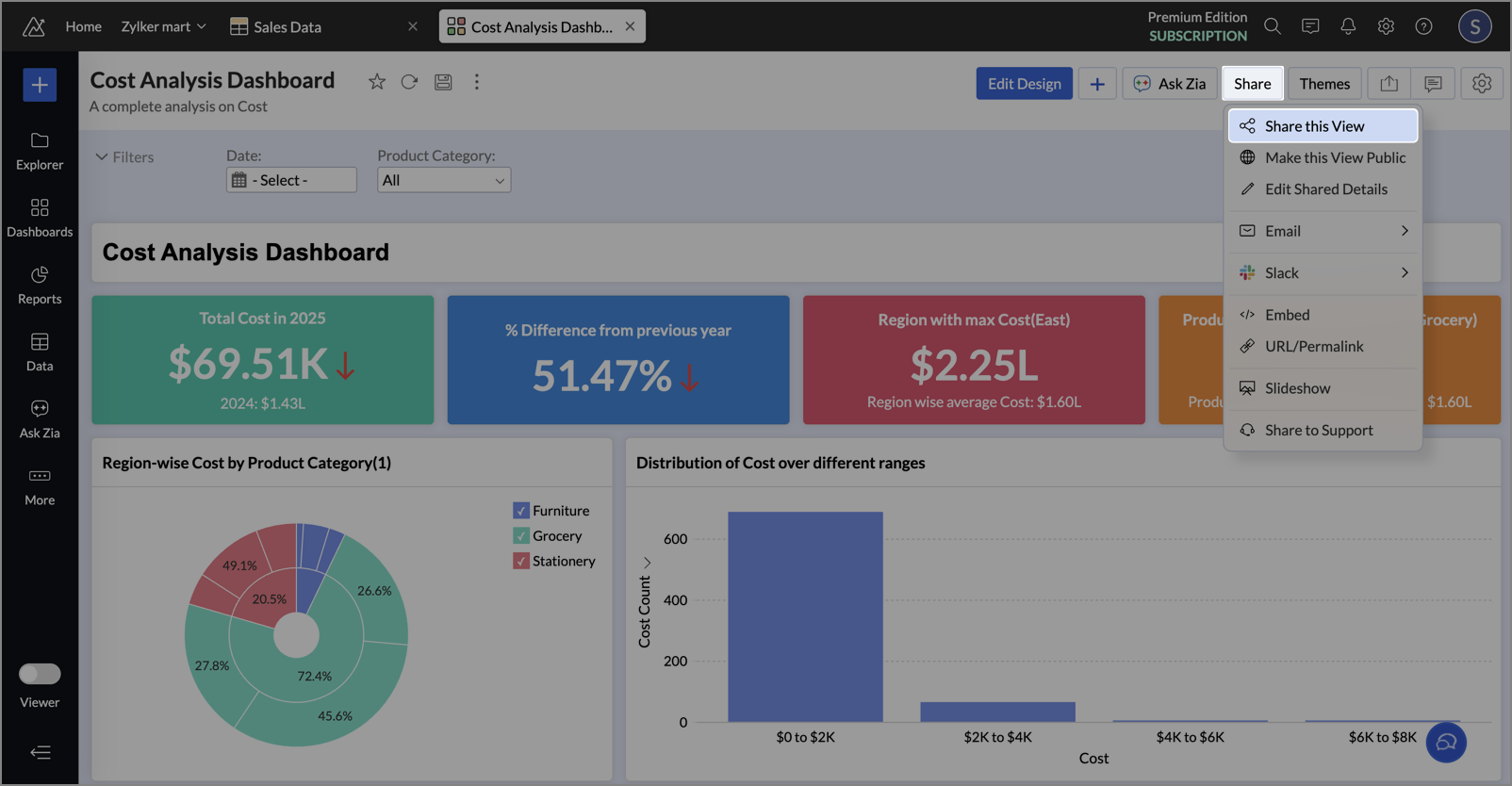
Task: Click the save disk icon
Action: coord(443,82)
